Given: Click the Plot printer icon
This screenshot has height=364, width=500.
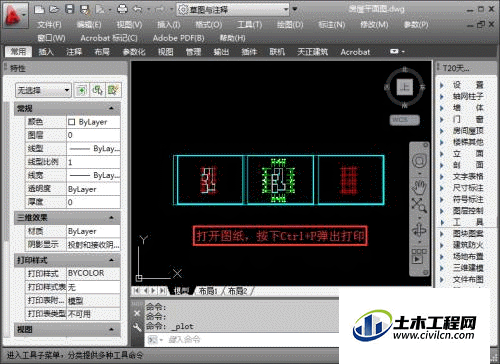Looking at the screenshot, I should pos(122,9).
